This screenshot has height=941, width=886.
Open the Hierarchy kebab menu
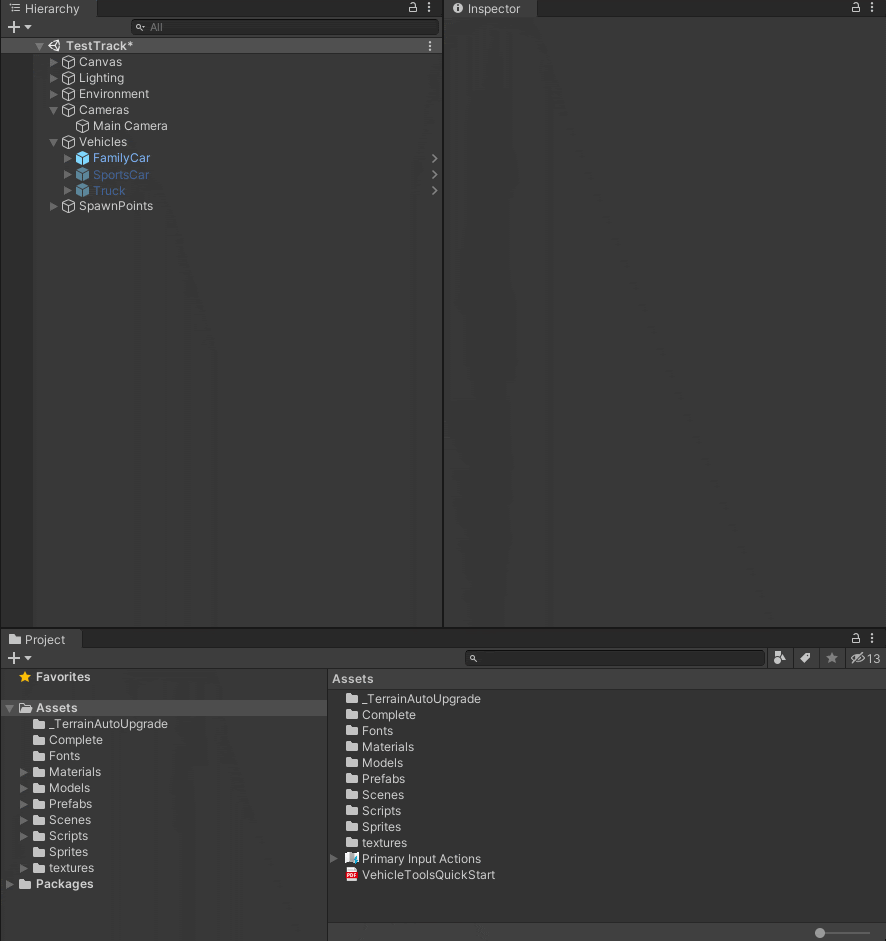(x=429, y=8)
